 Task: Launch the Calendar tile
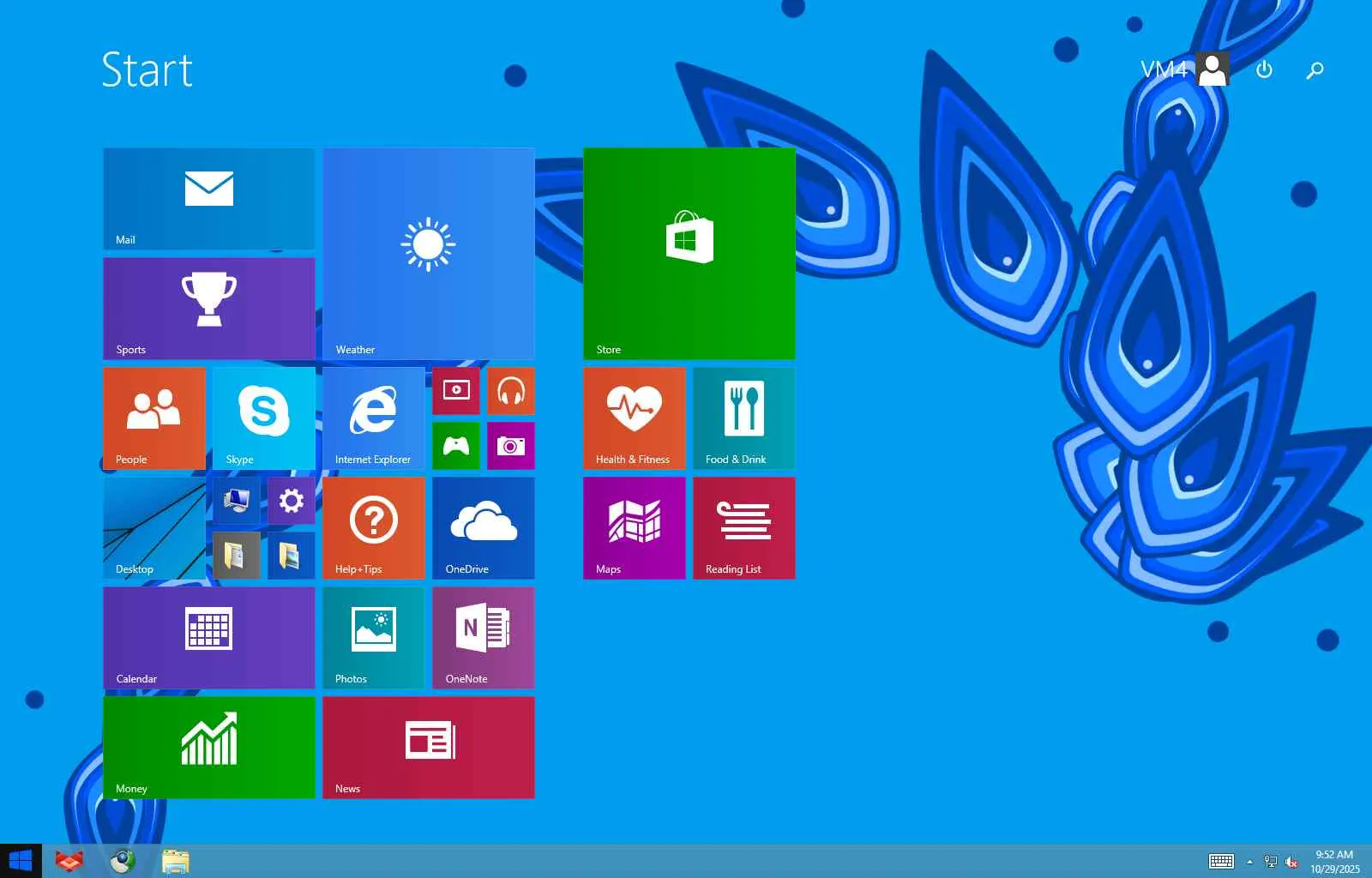point(209,638)
